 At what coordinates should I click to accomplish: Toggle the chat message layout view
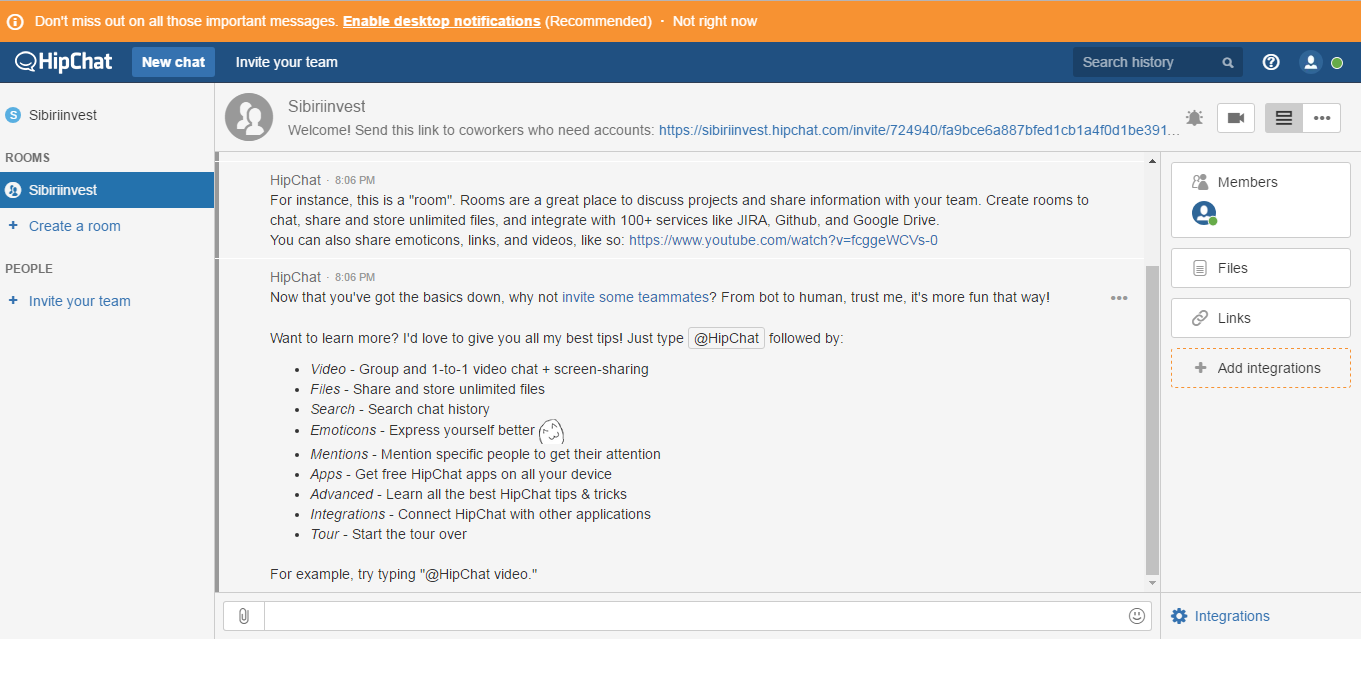(x=1283, y=117)
